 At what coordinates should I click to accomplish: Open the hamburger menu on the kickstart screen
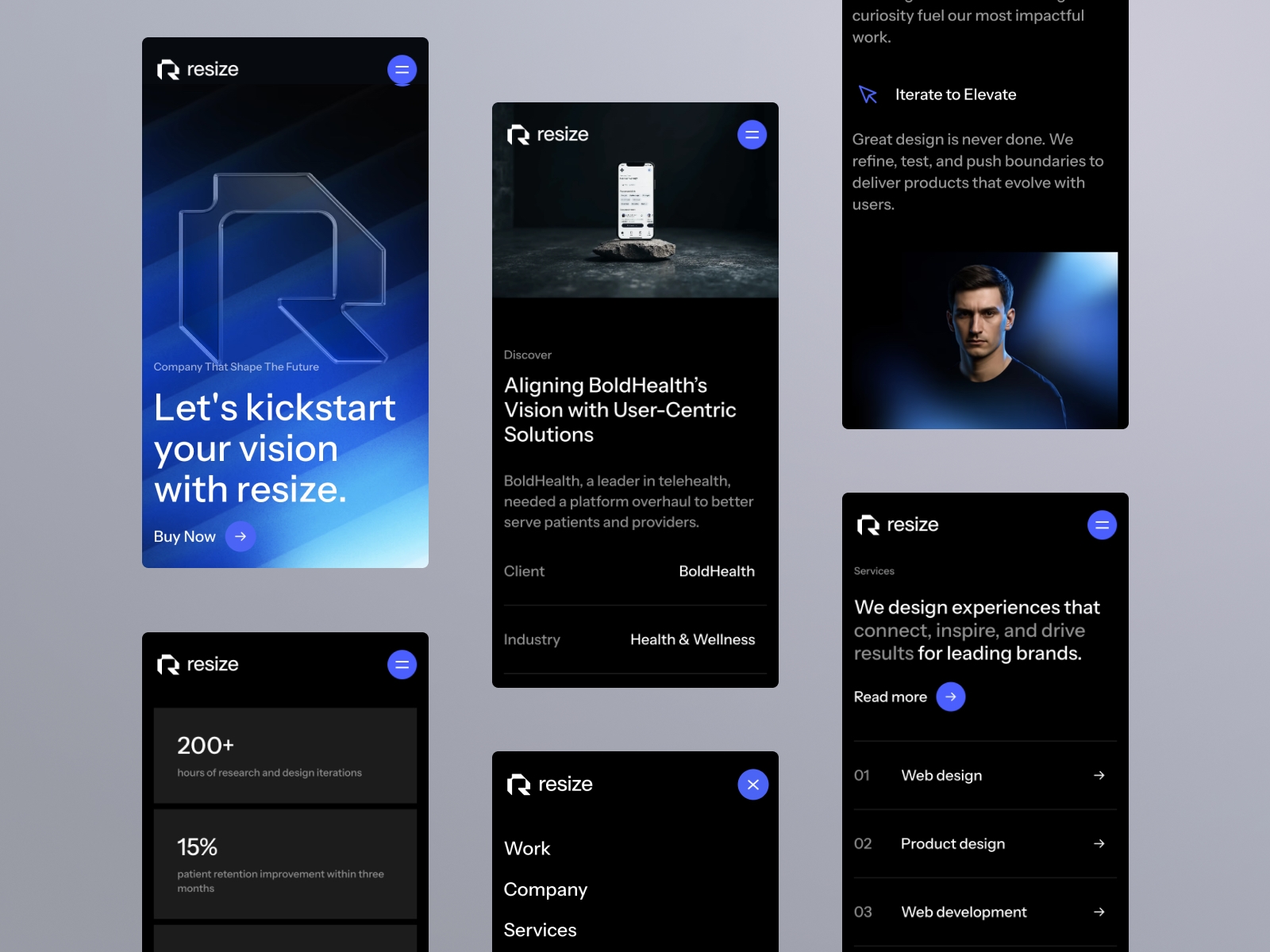pyautogui.click(x=402, y=69)
